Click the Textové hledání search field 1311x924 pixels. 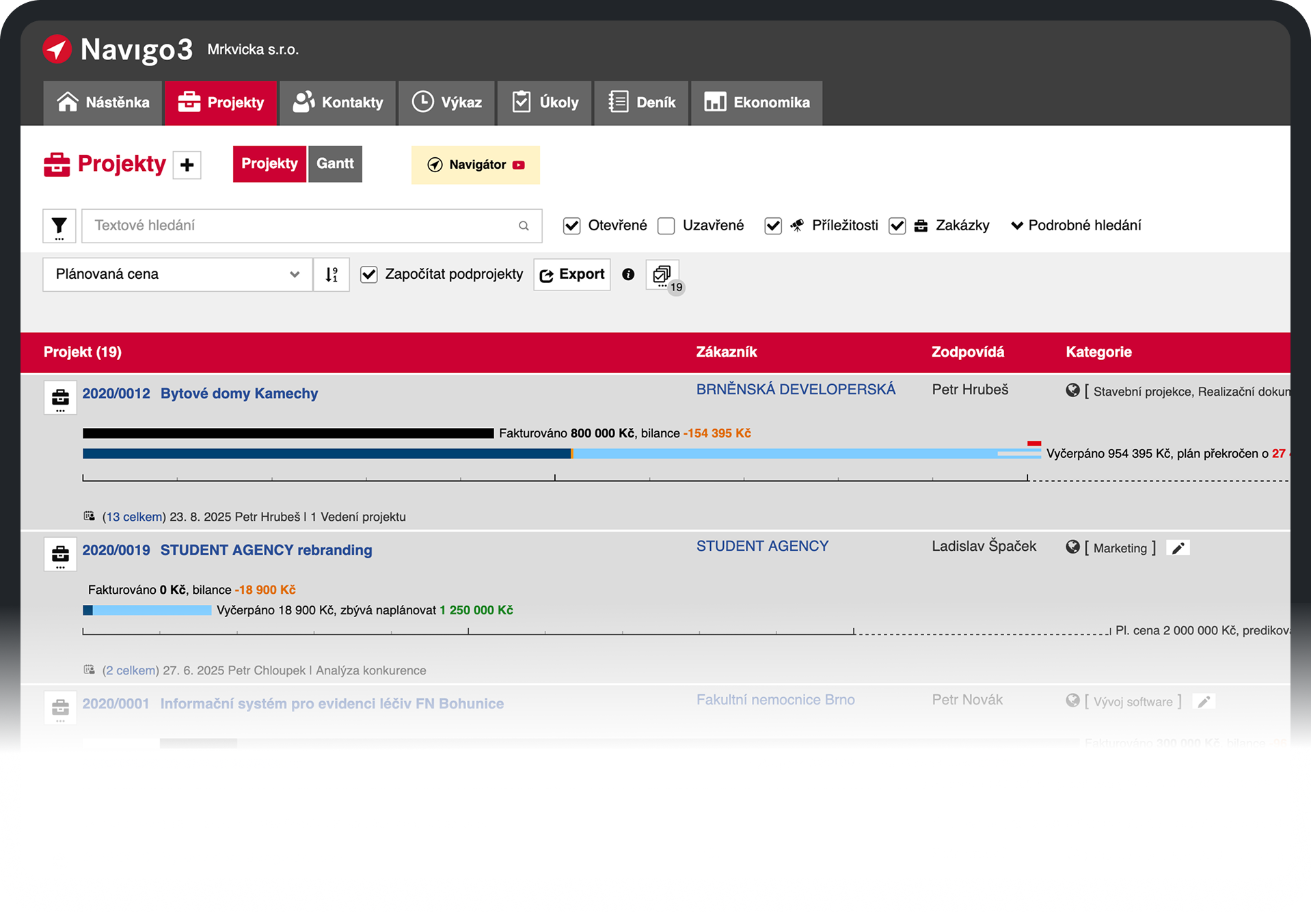(301, 226)
